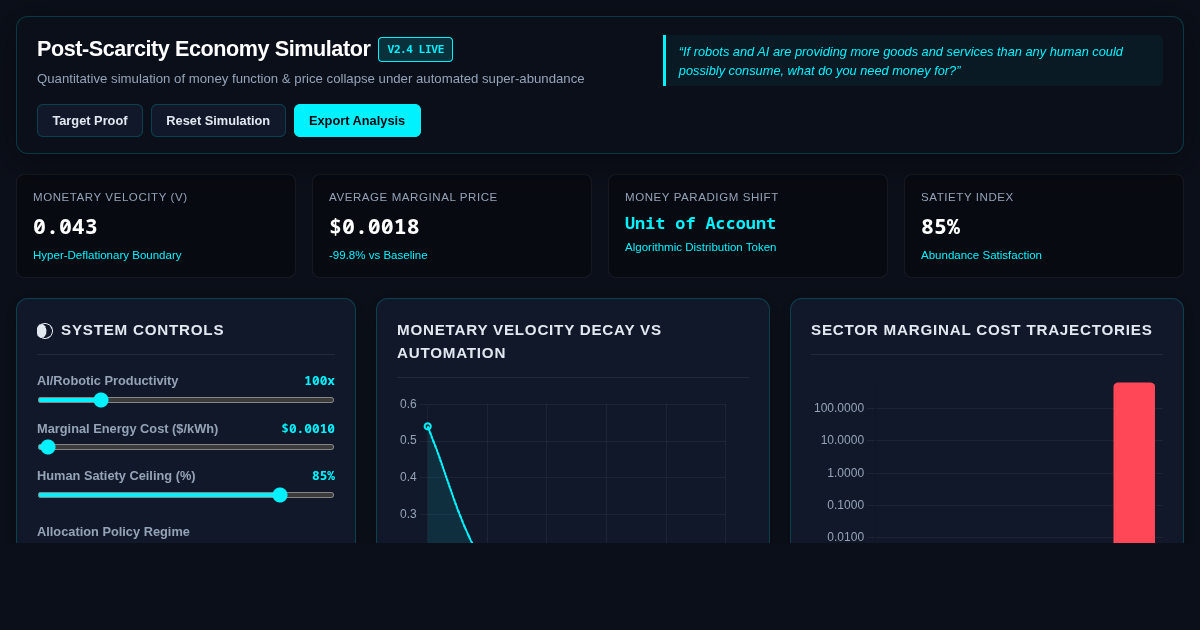
Task: Click the -99.8% vs Baseline text
Action: click(x=378, y=255)
